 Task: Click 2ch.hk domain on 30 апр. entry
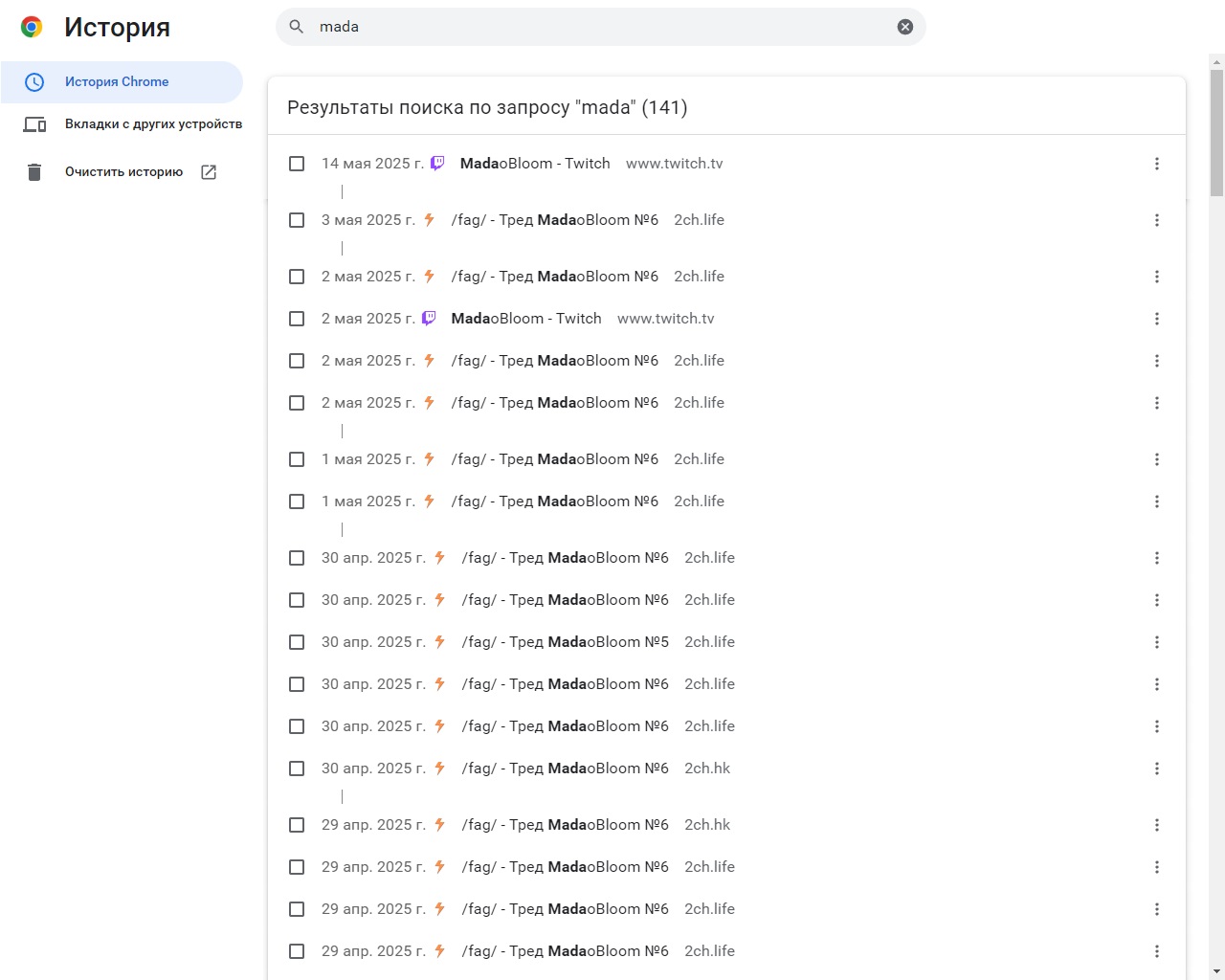tap(707, 768)
